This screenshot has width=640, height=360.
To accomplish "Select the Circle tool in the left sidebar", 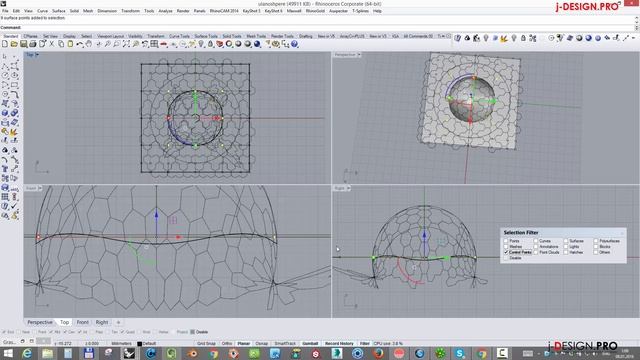I will point(5,76).
